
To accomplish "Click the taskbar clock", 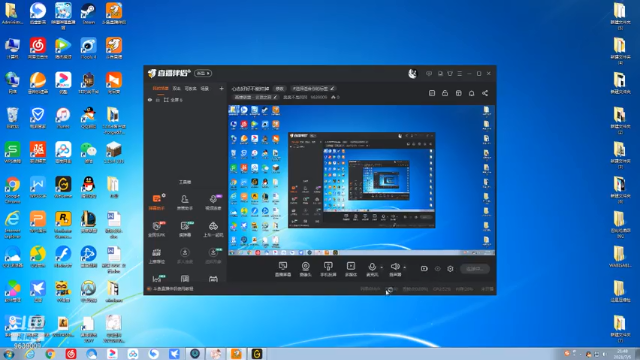I will pyautogui.click(x=622, y=354).
